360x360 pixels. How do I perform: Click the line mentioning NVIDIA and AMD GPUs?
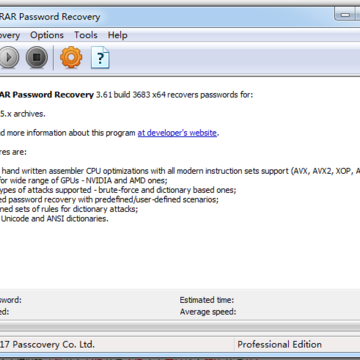(84, 180)
